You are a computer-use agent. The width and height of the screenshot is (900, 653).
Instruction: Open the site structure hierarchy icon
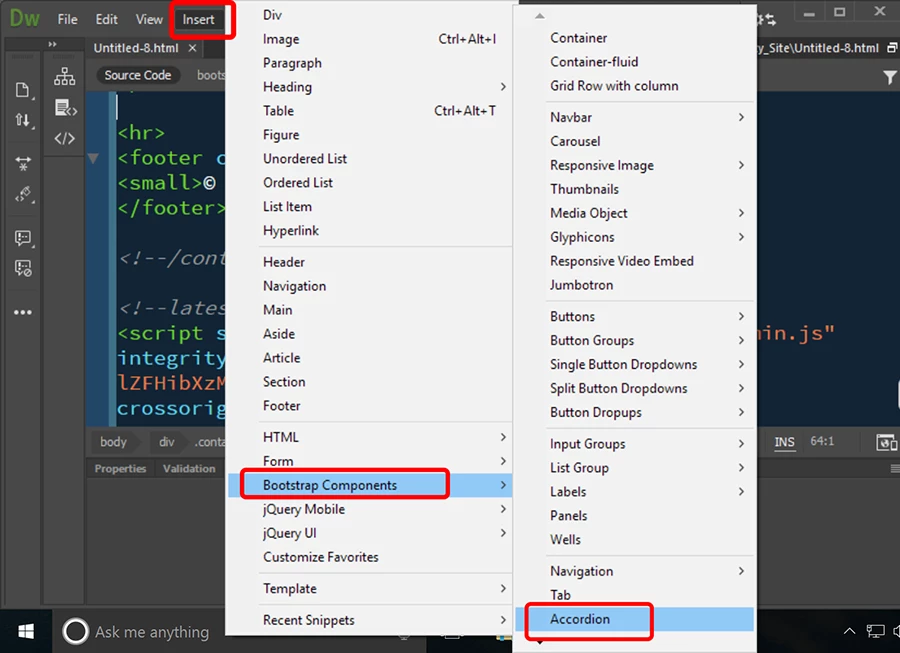click(x=64, y=76)
